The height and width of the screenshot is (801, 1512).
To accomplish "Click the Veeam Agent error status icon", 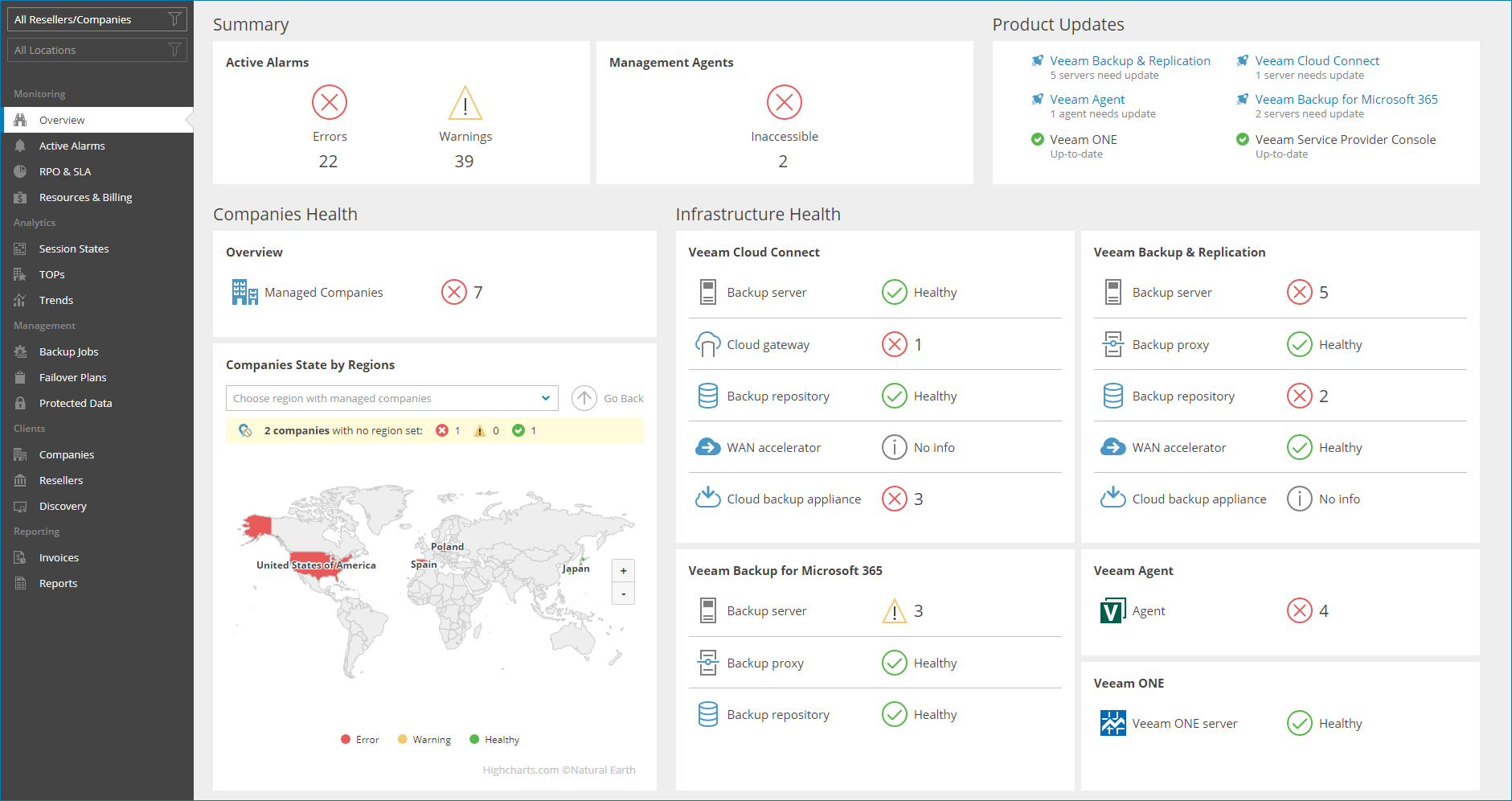I will coord(1300,610).
